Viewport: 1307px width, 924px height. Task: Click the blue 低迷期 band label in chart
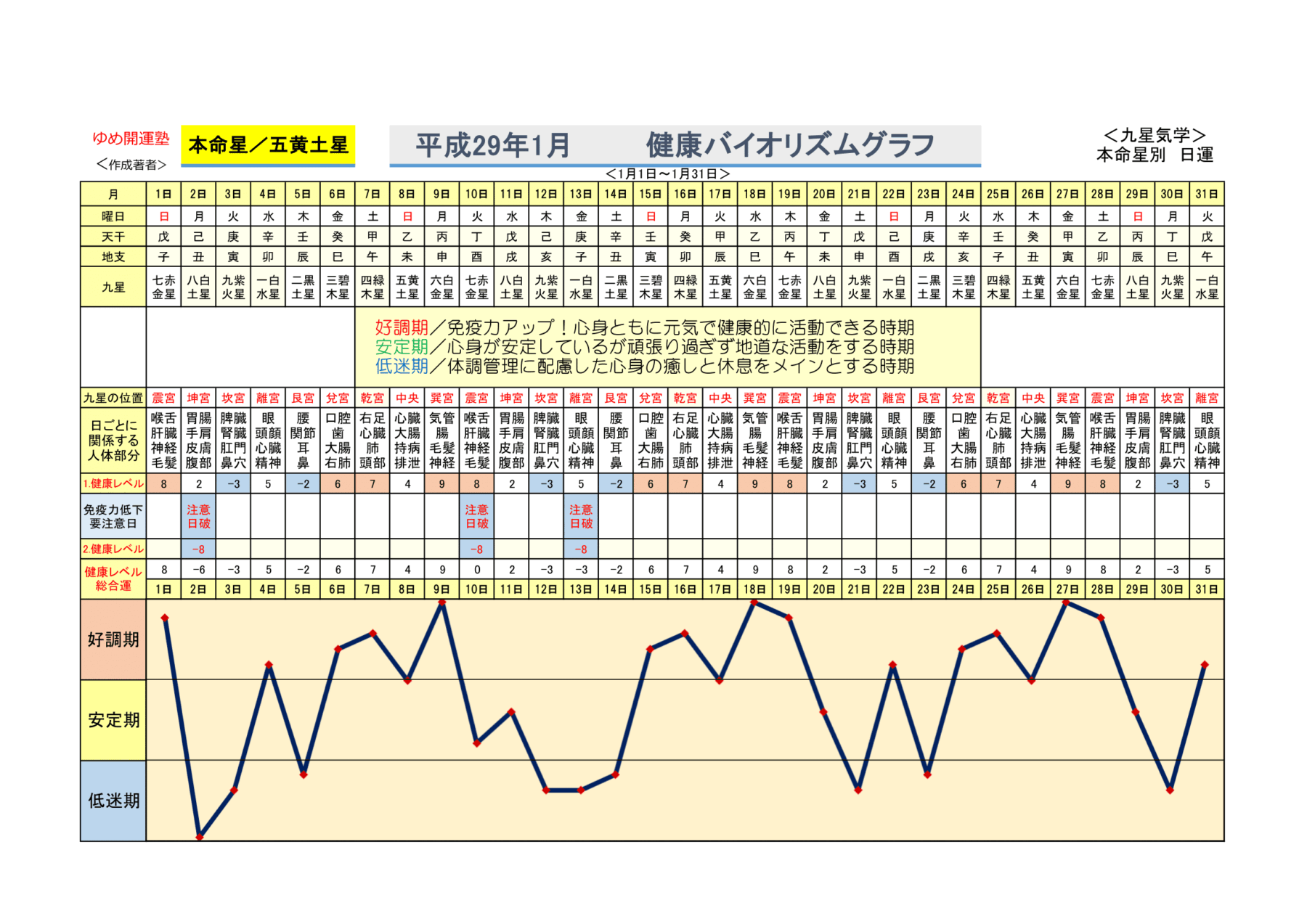click(113, 801)
